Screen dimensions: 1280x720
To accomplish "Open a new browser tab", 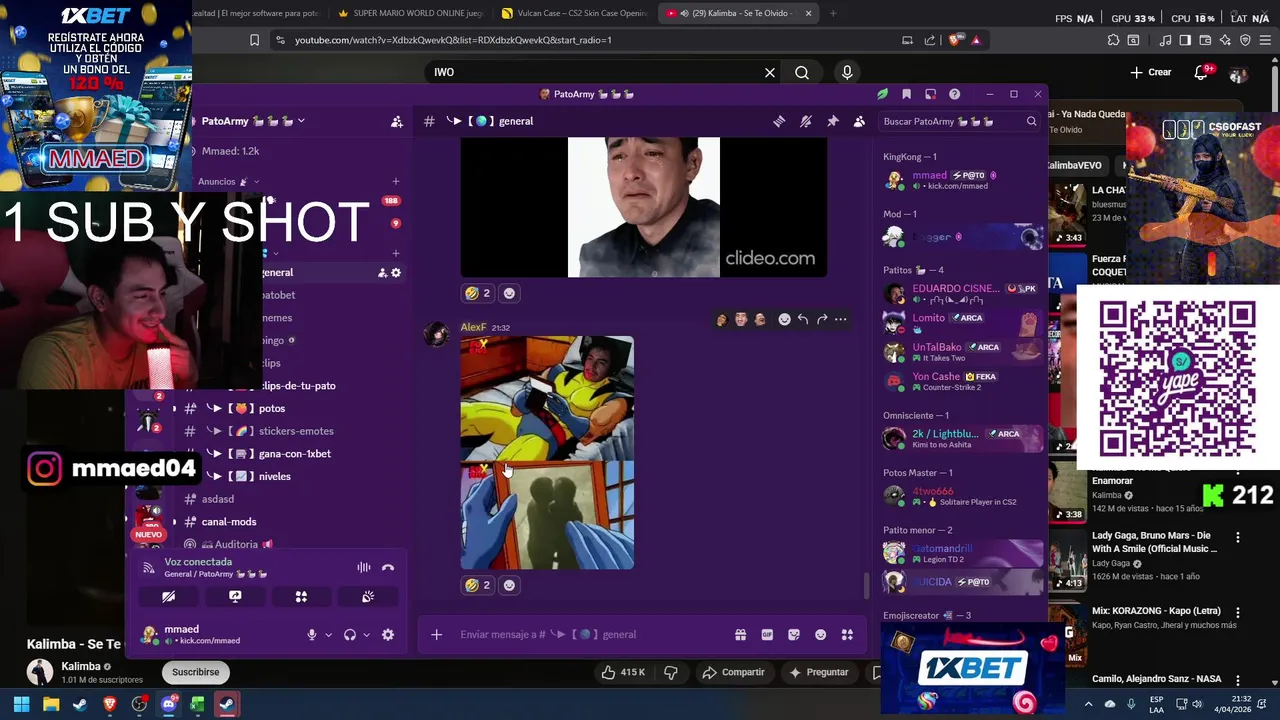I will 833,13.
